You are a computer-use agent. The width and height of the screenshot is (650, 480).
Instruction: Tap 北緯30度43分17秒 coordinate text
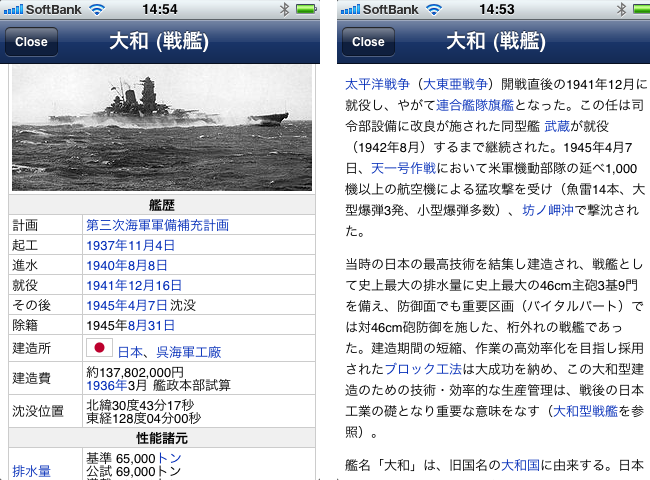[140, 405]
